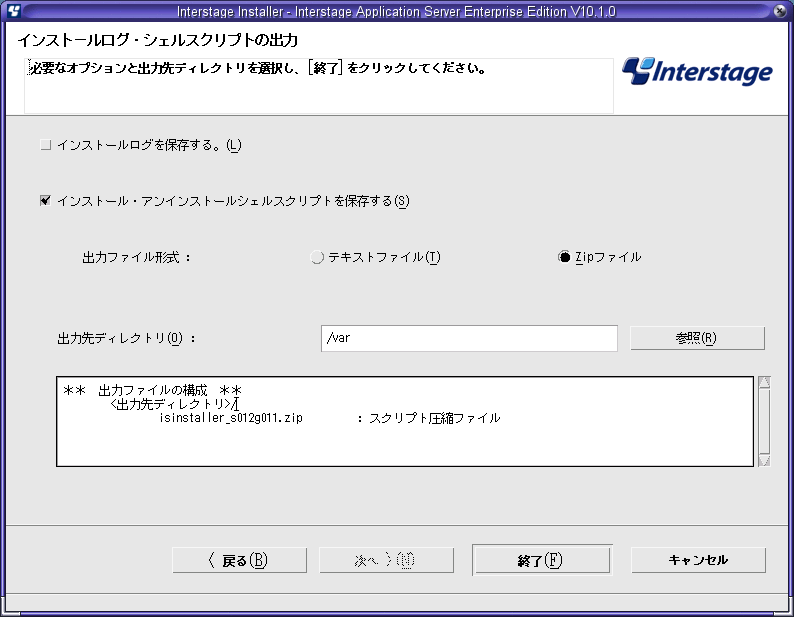Click the output directory field containing /var
The height and width of the screenshot is (617, 794).
tap(469, 338)
